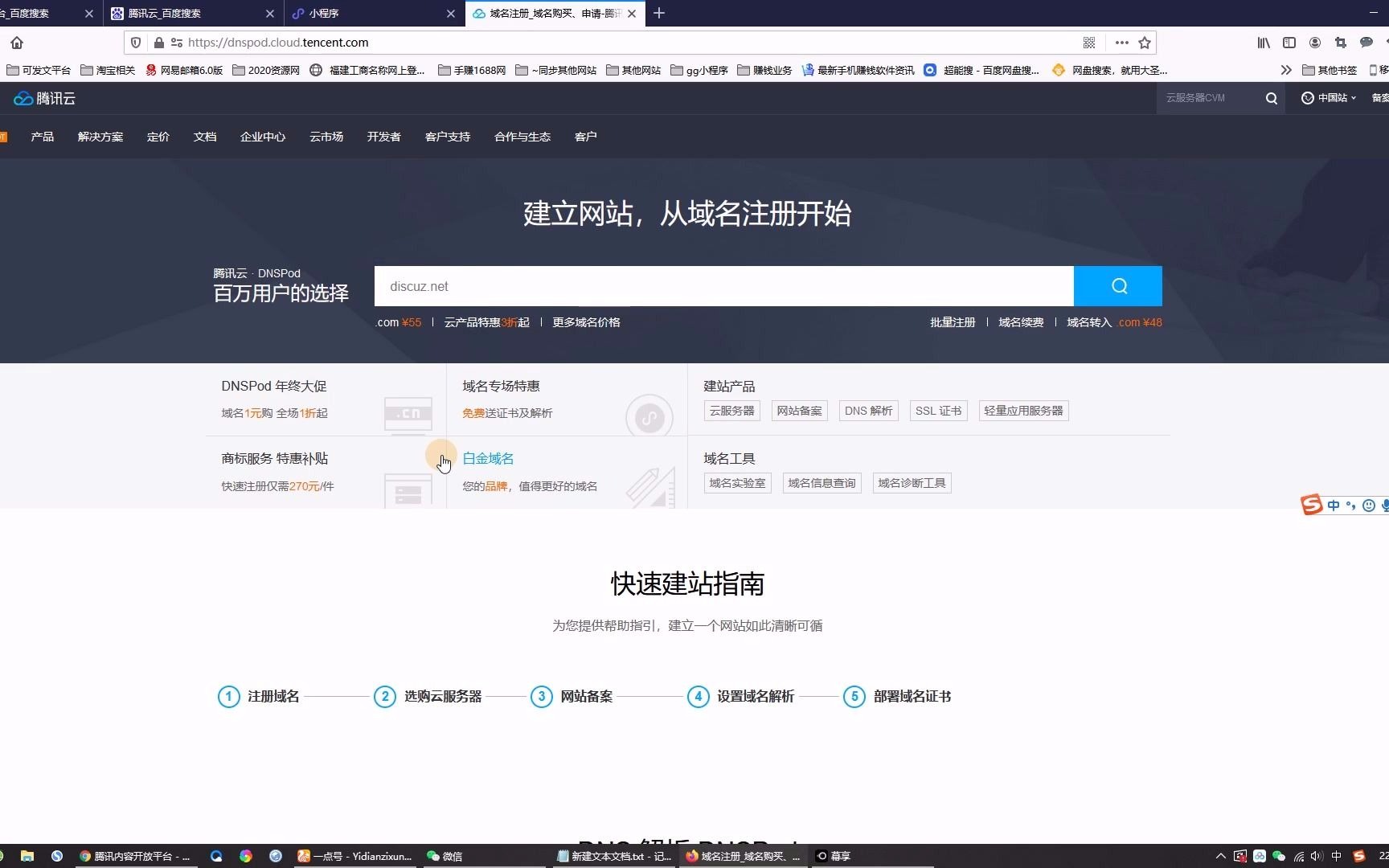Click the volume icon in system tray
Screen dimensions: 1389x868
[x=1316, y=856]
